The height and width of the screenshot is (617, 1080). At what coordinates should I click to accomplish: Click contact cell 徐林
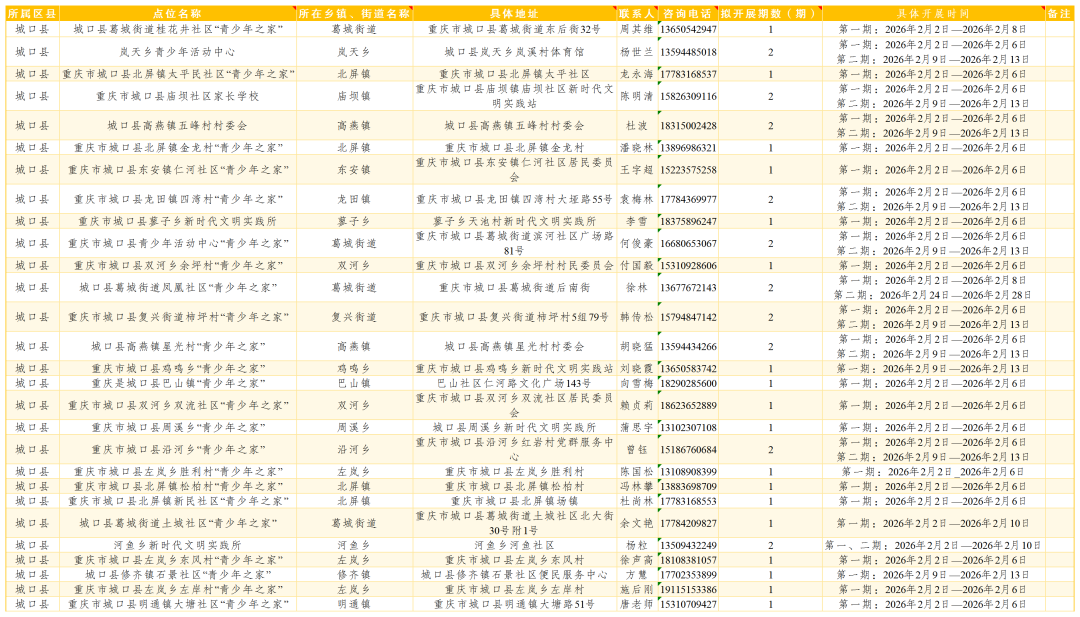pos(637,287)
